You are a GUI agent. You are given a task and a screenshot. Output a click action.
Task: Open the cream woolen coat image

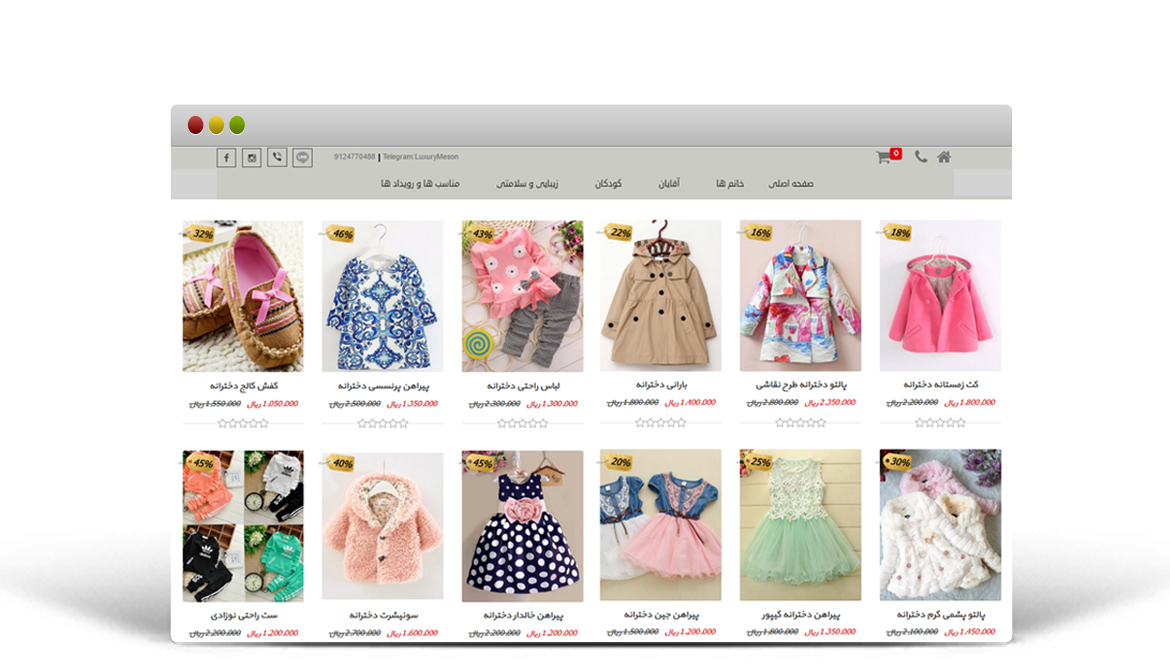[x=940, y=525]
